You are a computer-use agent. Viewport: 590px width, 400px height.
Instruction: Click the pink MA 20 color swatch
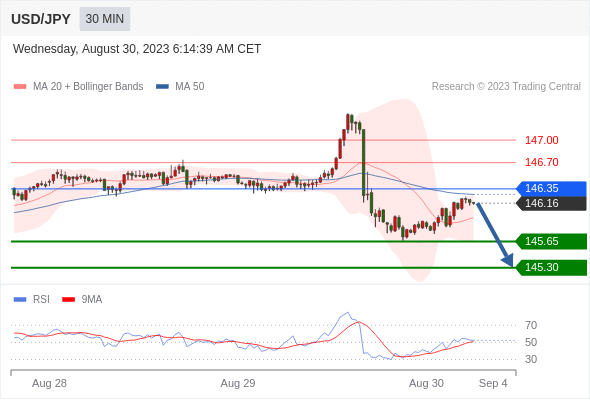coord(20,87)
